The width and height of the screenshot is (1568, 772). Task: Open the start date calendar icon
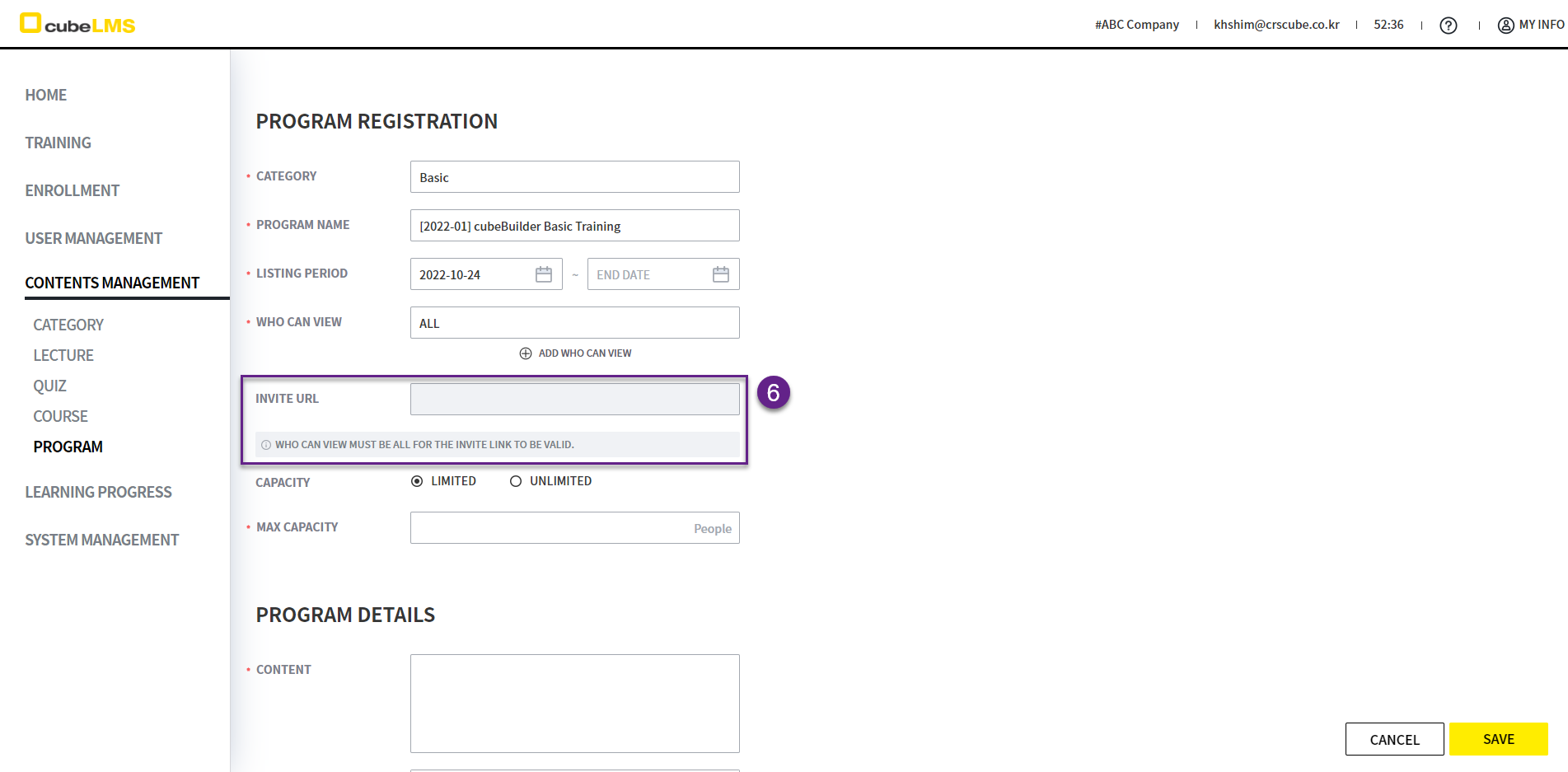tap(544, 274)
